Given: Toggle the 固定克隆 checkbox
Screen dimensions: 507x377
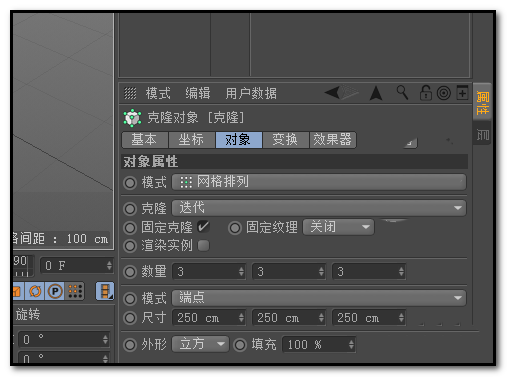Looking at the screenshot, I should click(203, 227).
